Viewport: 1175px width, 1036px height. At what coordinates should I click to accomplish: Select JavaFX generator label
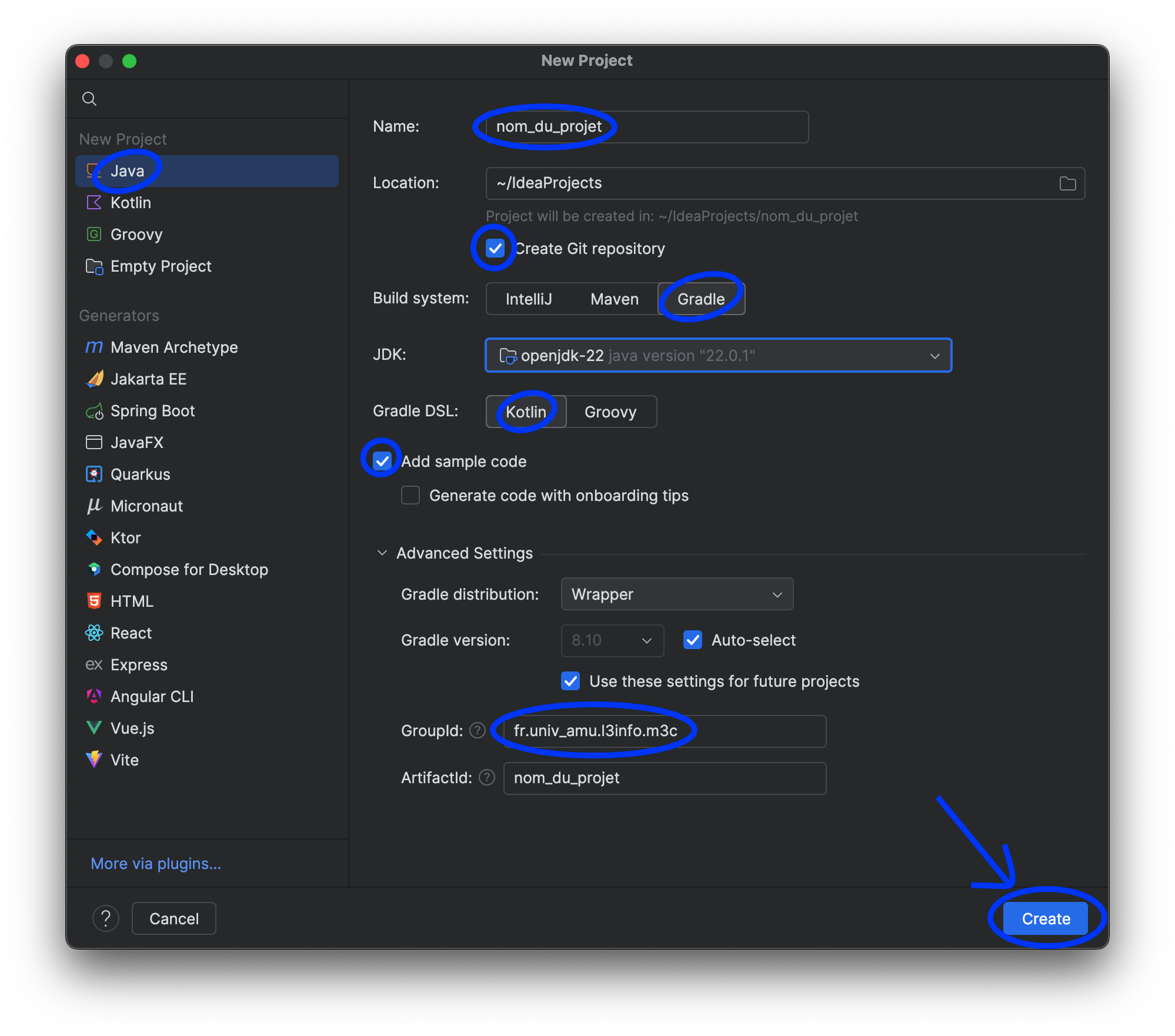point(136,443)
